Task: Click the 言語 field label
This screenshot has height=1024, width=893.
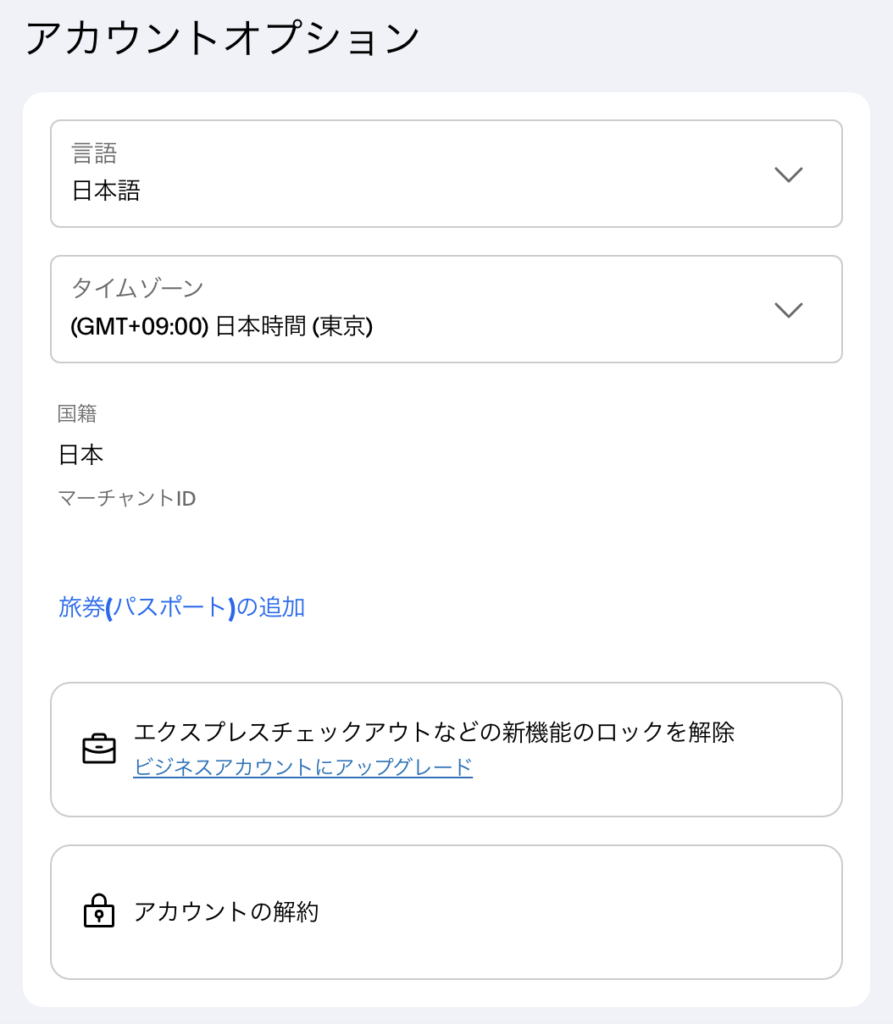Action: click(94, 153)
